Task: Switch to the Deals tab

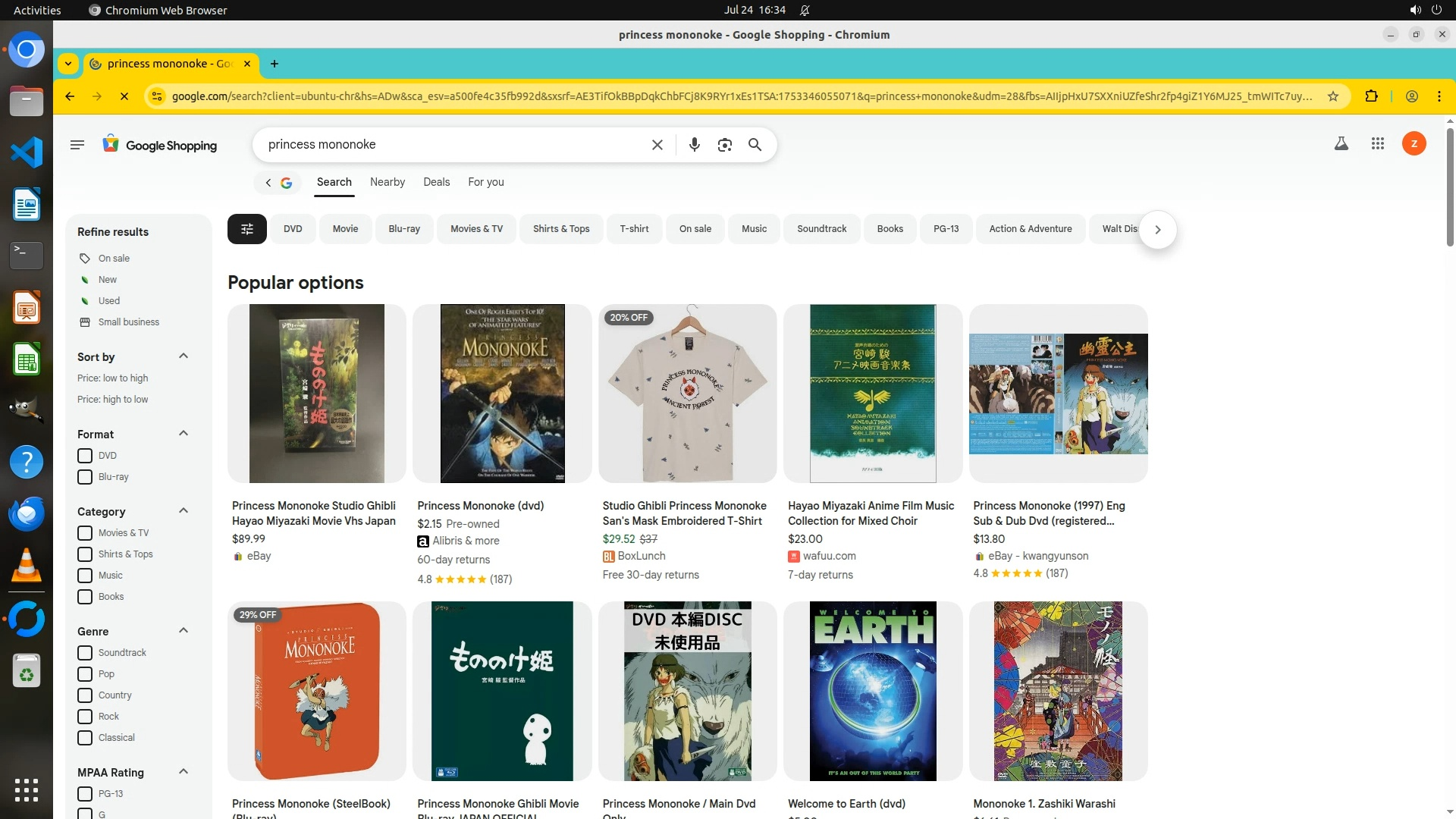Action: pos(436,182)
